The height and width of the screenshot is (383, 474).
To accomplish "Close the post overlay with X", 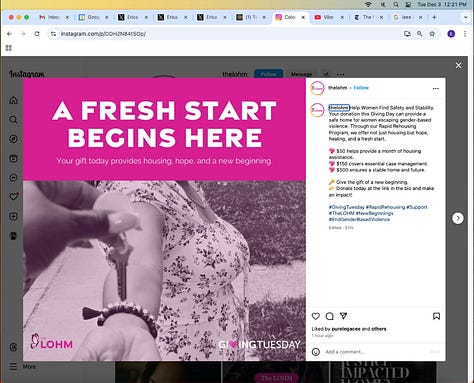I will [459, 66].
